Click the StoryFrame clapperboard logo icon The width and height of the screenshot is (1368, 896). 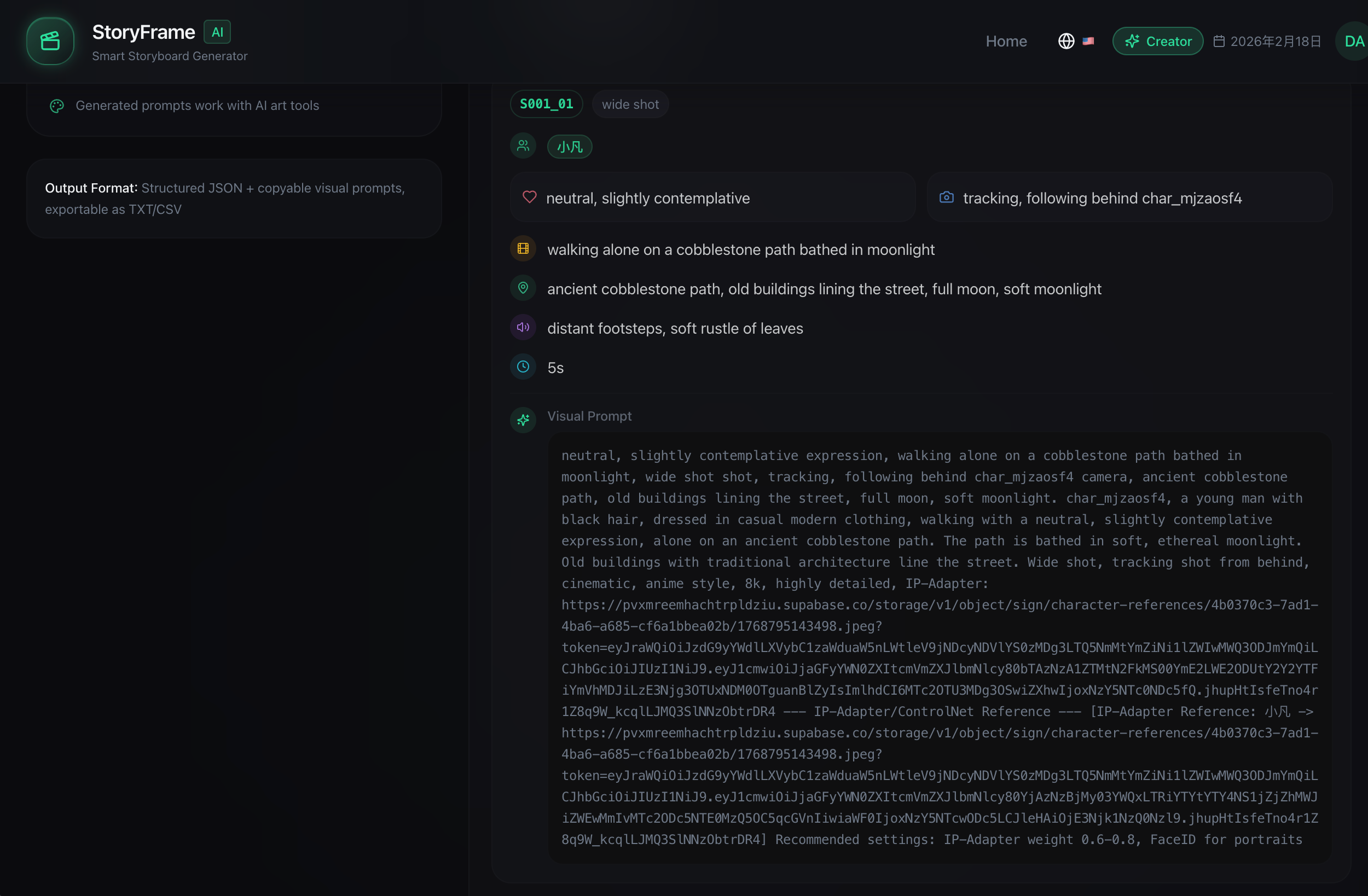(50, 41)
